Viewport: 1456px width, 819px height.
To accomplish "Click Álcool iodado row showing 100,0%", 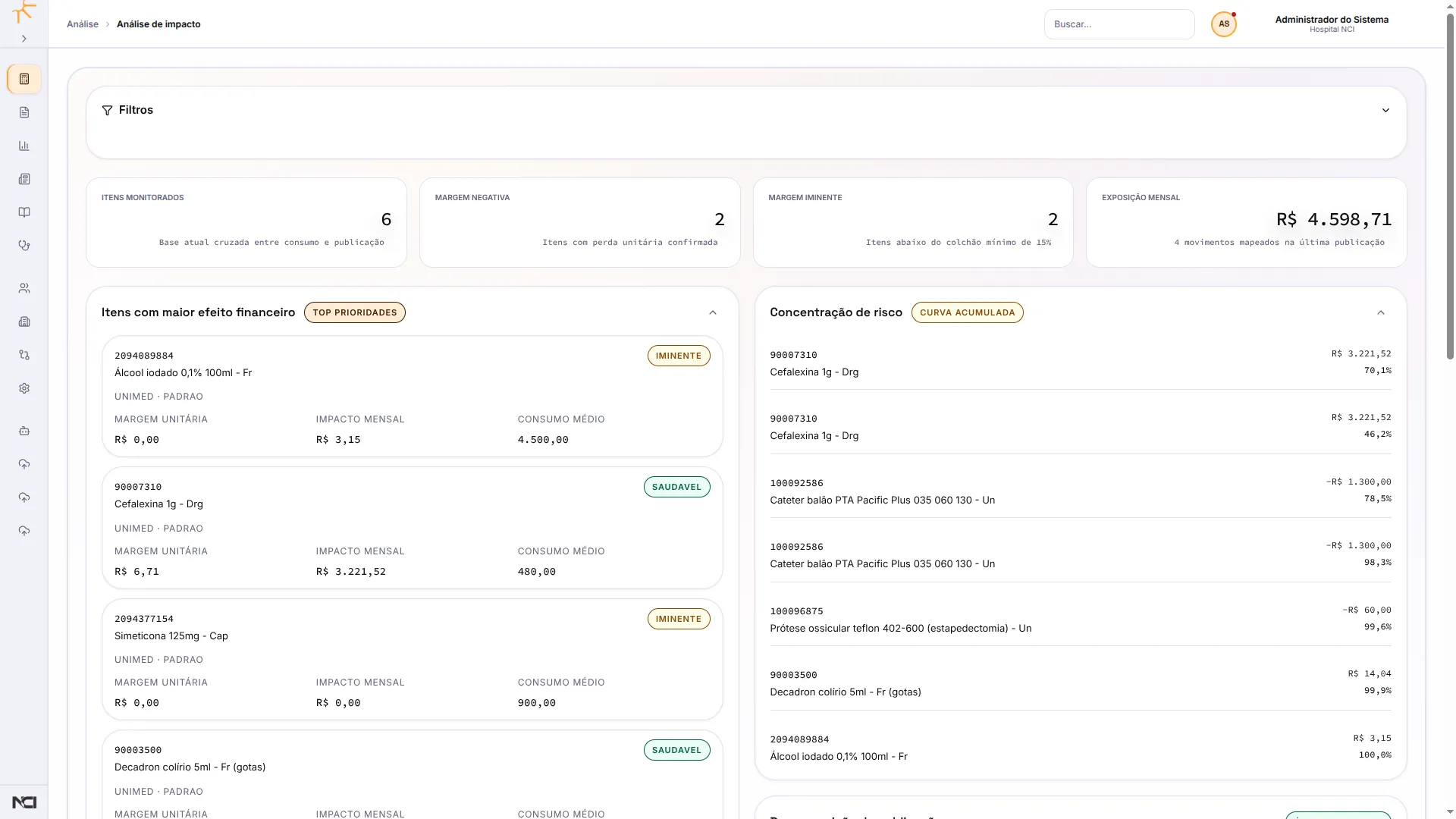I will pyautogui.click(x=1081, y=748).
